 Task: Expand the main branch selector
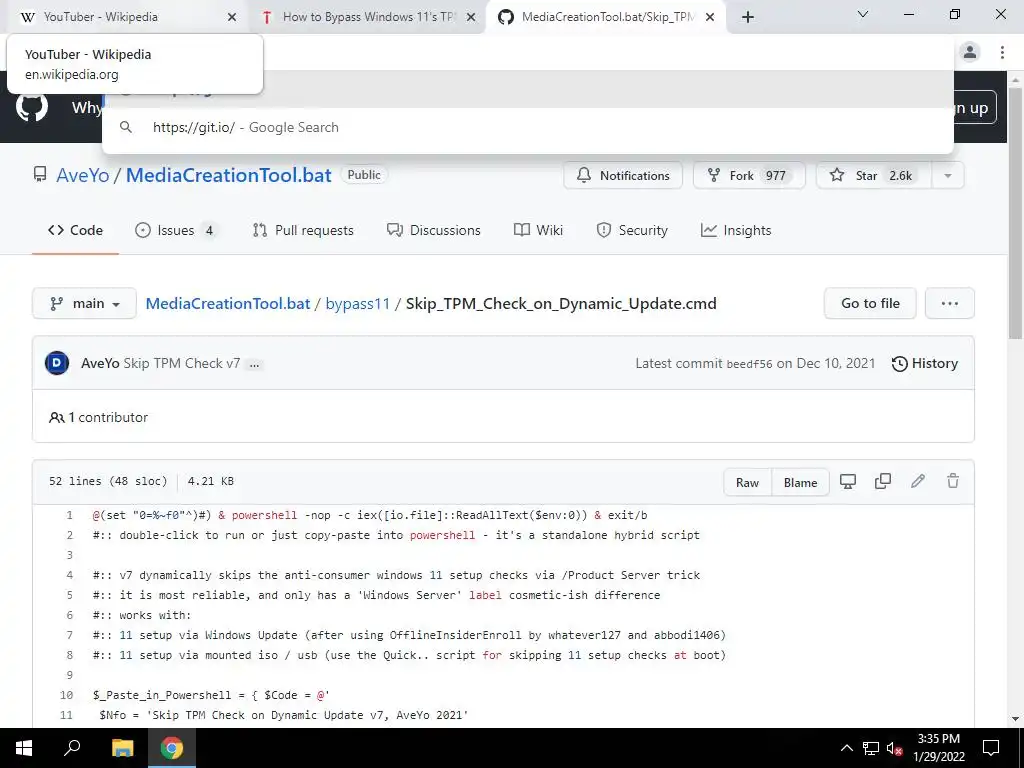tap(84, 304)
